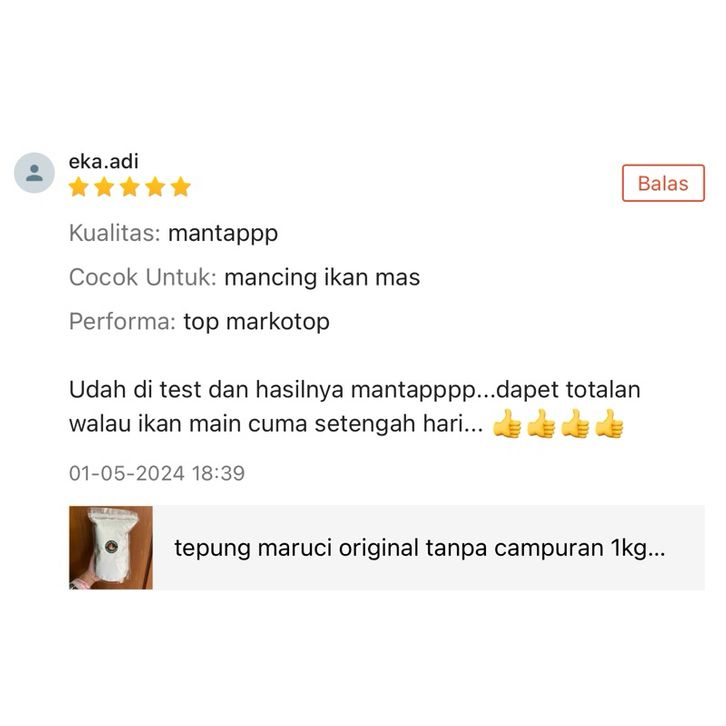Select the fourth rating star
This screenshot has height=726, width=726.
click(x=155, y=187)
